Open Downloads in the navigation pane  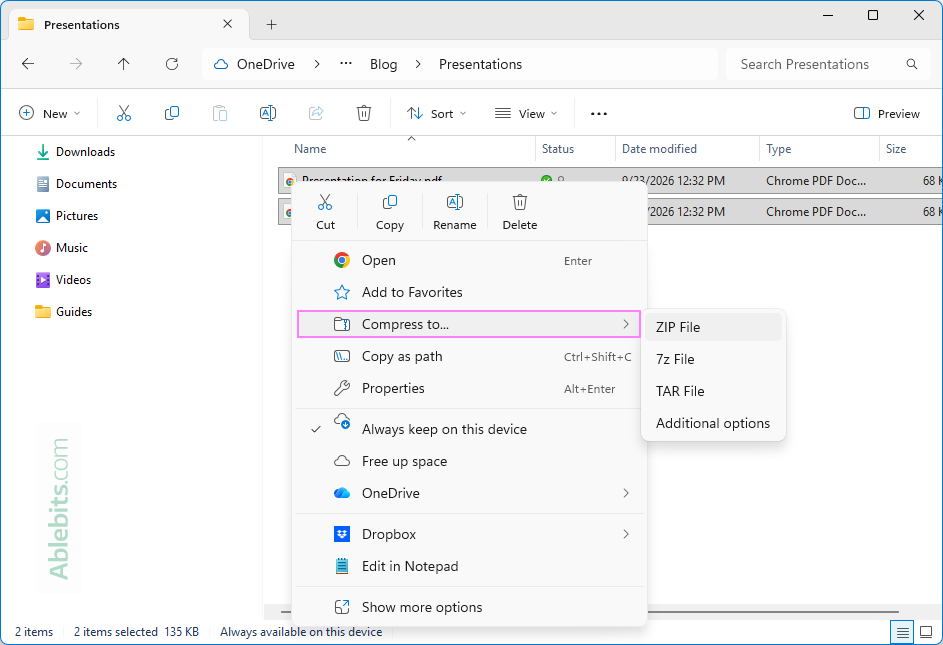click(x=75, y=152)
